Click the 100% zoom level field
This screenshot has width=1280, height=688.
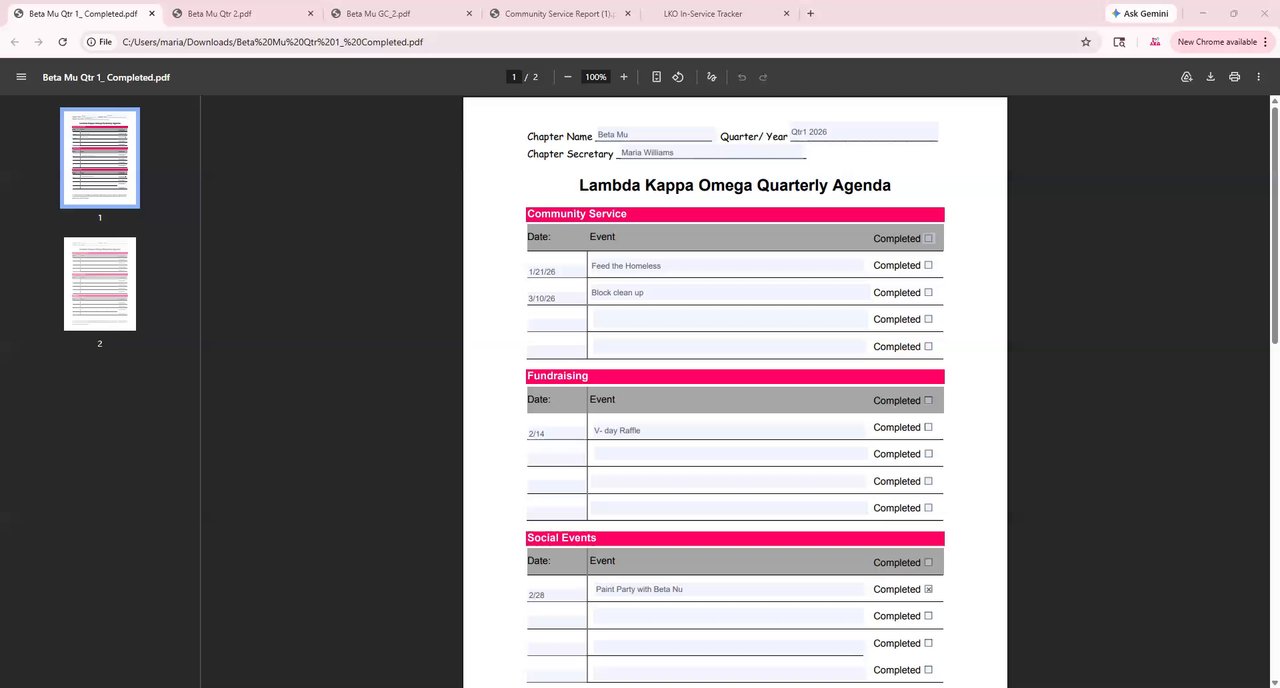(x=596, y=77)
